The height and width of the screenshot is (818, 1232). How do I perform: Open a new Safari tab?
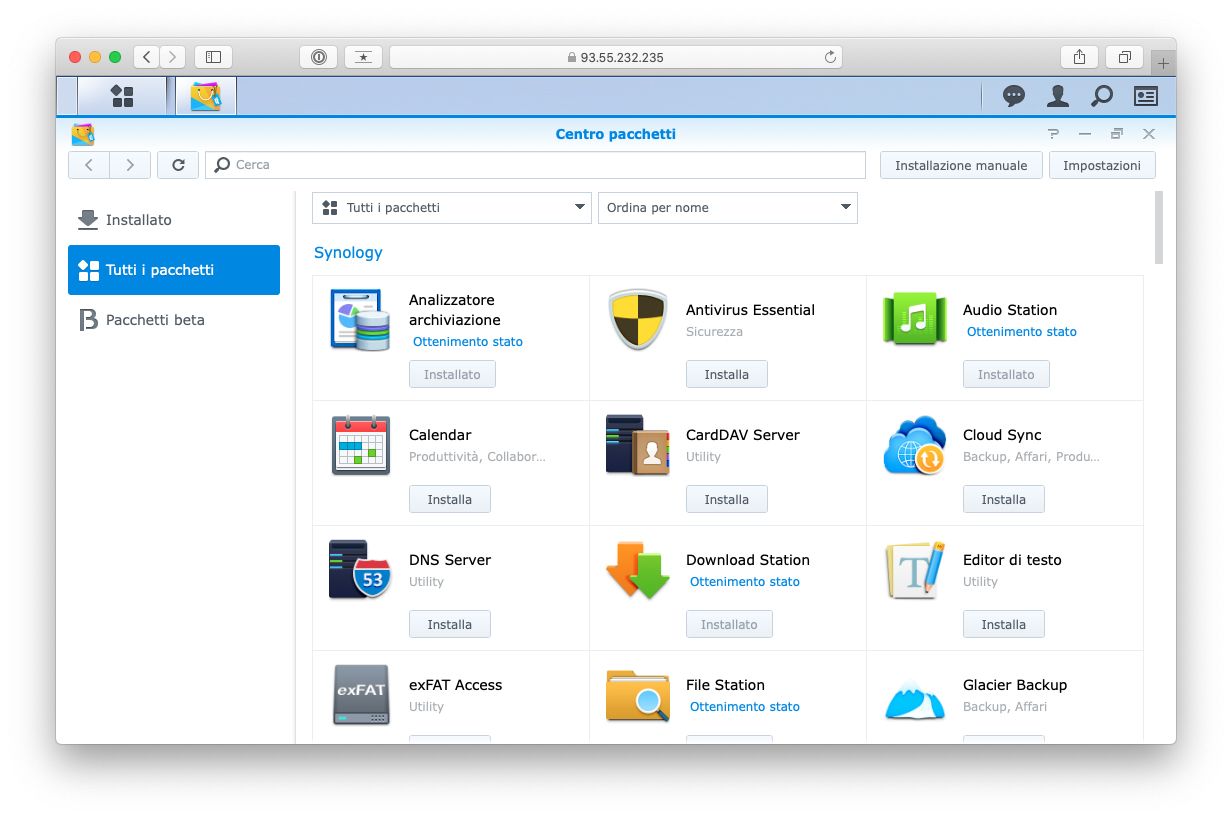click(1163, 62)
